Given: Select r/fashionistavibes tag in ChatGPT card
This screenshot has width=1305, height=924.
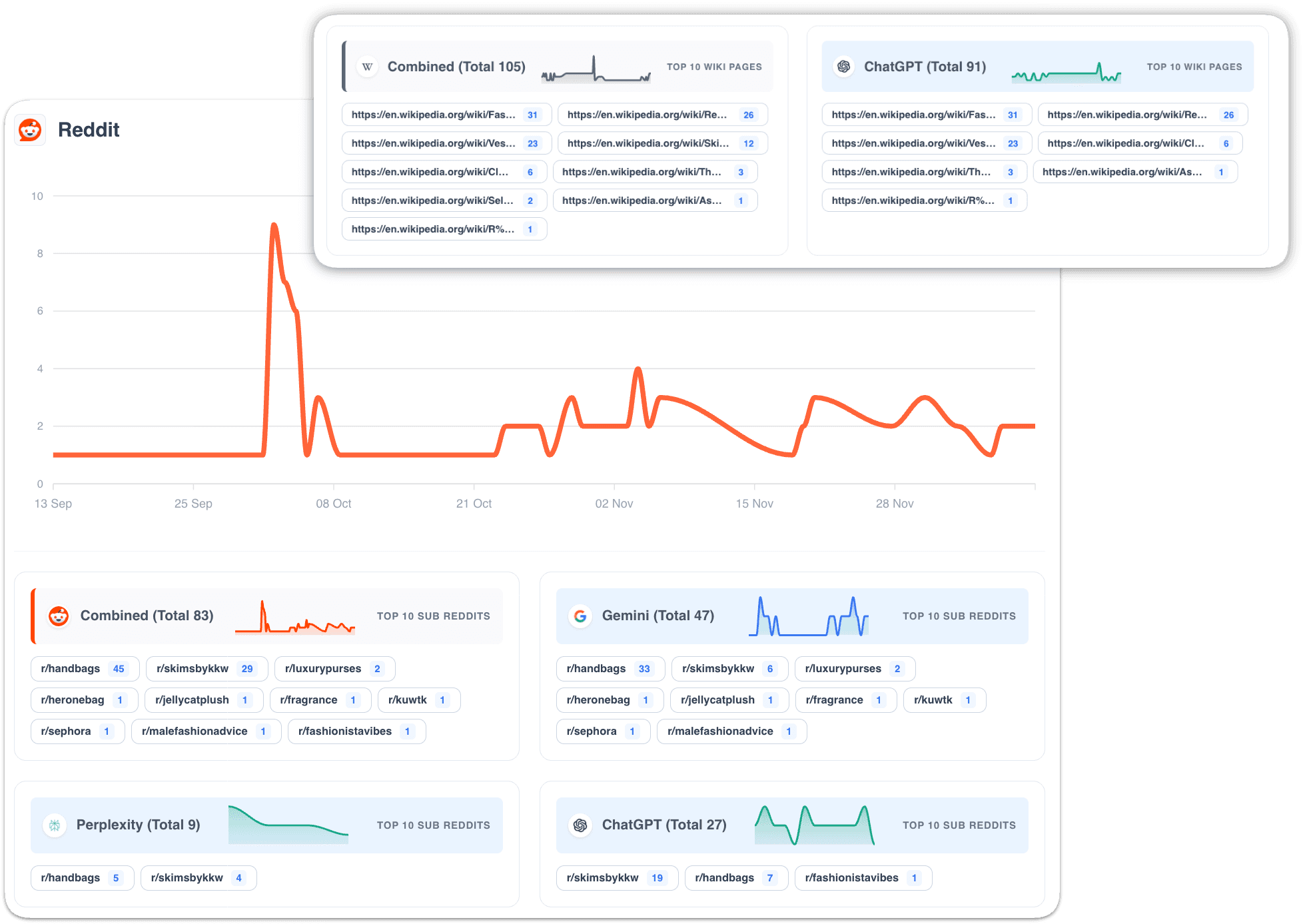Looking at the screenshot, I should (x=863, y=877).
